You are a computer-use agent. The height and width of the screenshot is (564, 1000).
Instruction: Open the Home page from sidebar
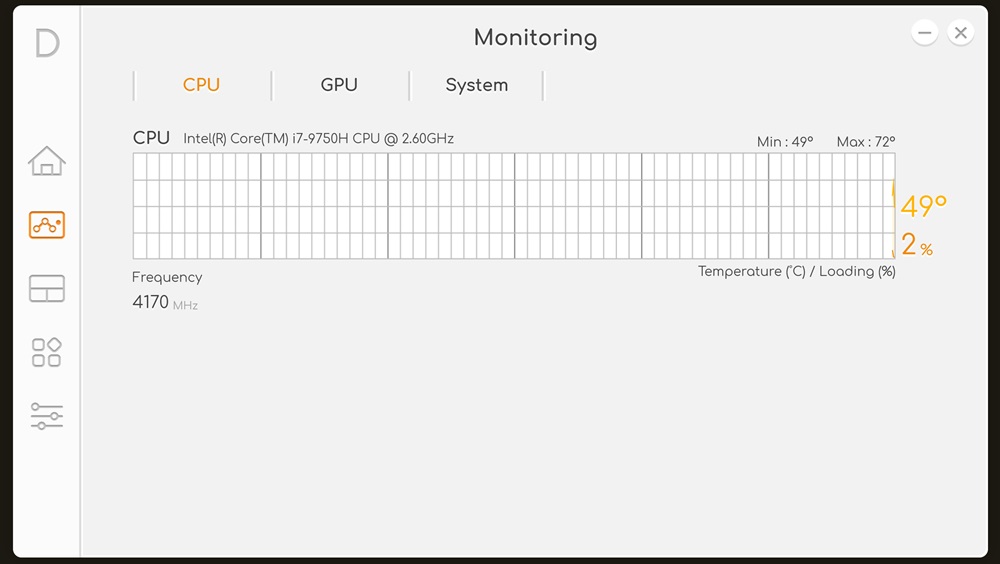tap(47, 161)
